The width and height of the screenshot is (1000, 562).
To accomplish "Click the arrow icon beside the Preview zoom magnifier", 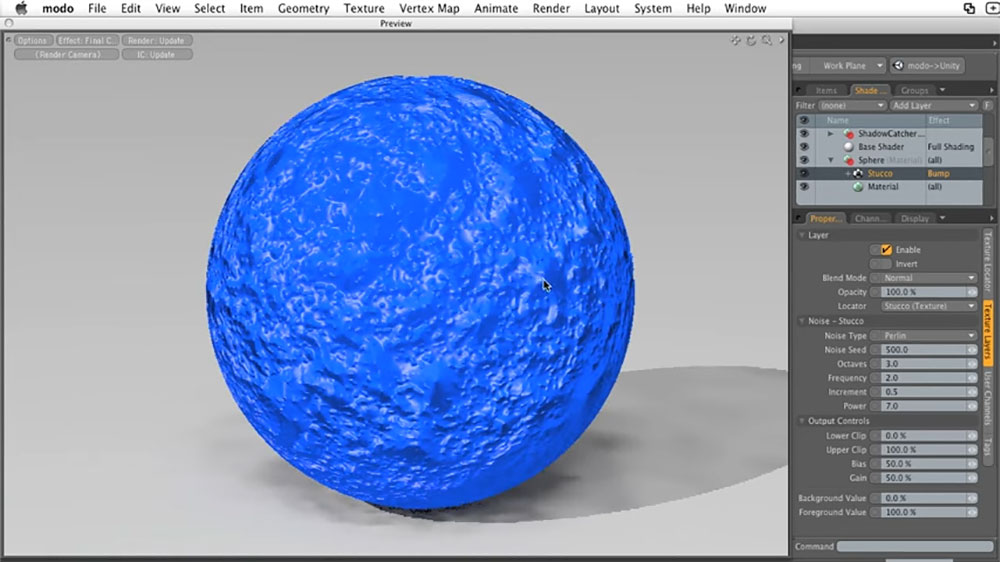I will pos(781,40).
